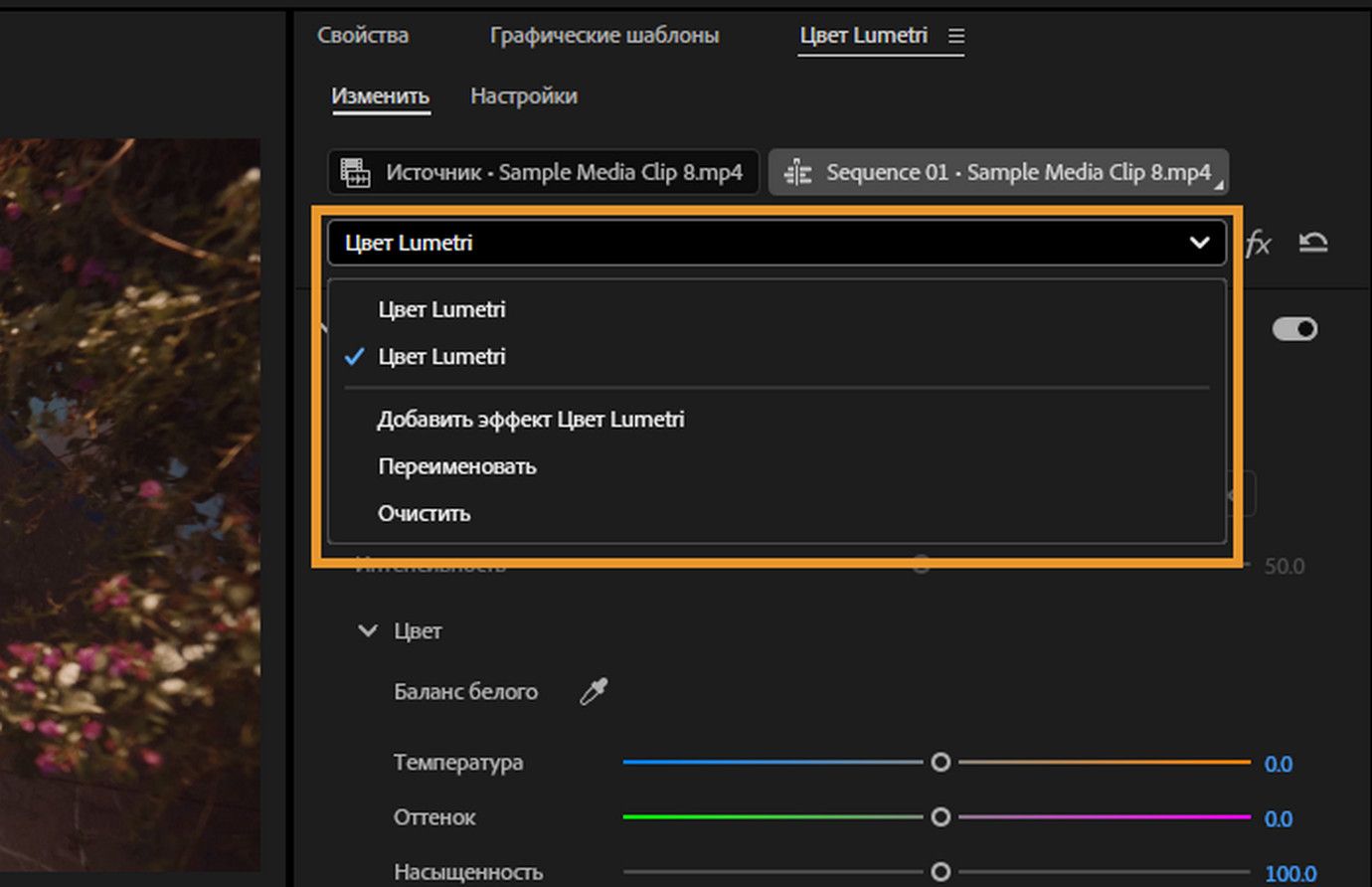Viewport: 1372px width, 887px height.
Task: Select Переименовать from the dropdown list
Action: point(457,466)
